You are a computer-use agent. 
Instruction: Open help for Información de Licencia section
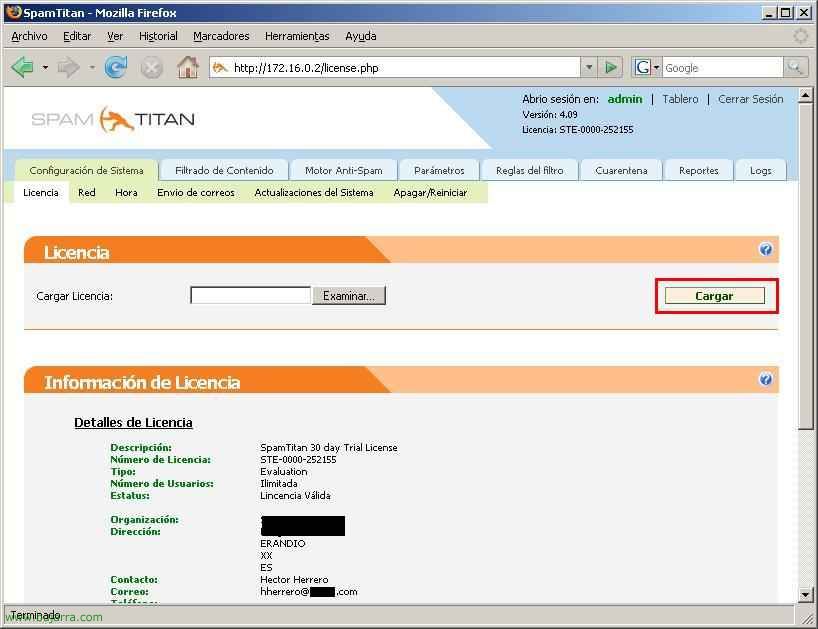pos(765,379)
